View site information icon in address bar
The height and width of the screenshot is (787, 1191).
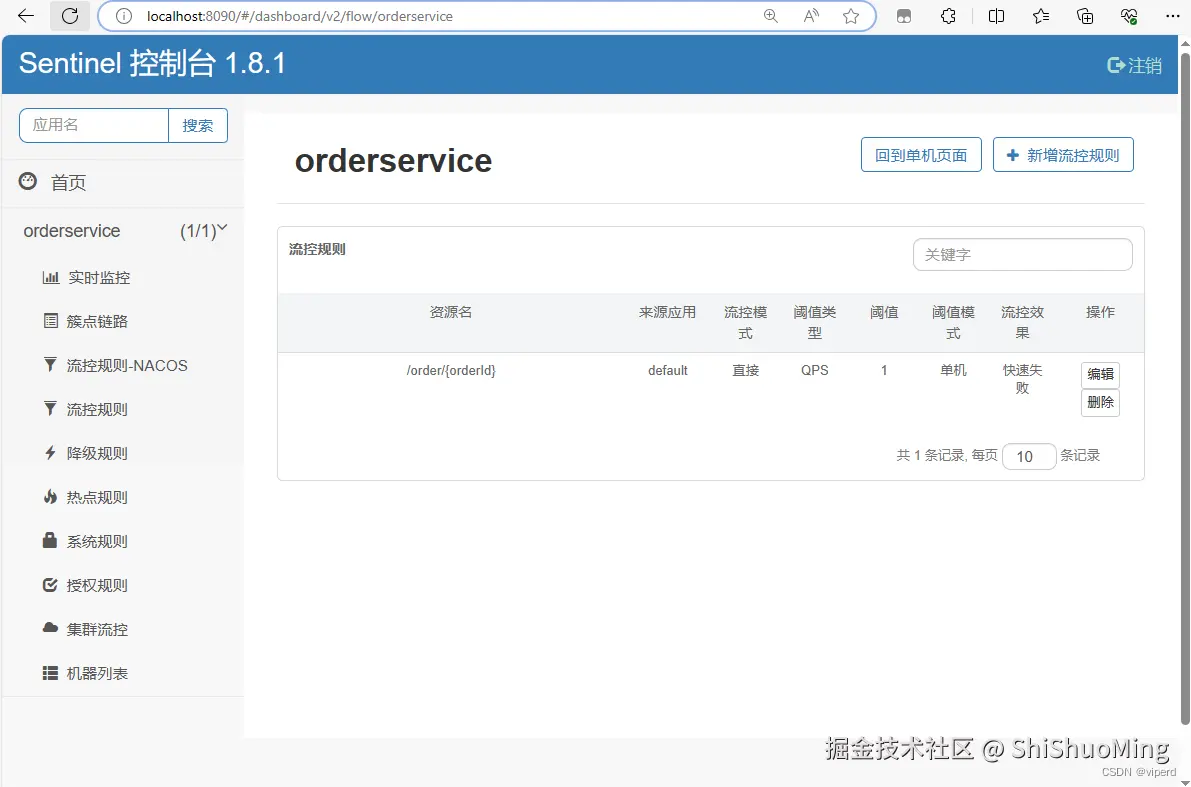[124, 16]
